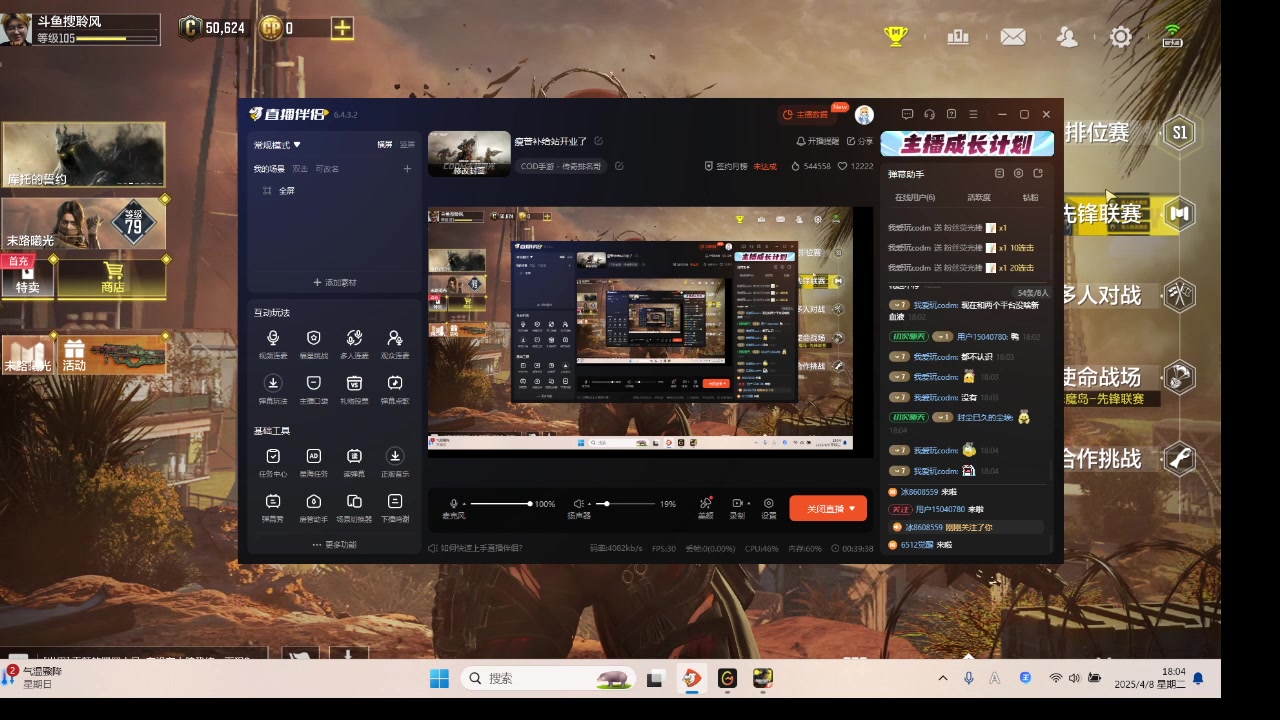
Task: Open 读弹幕 read-danmaku tool
Action: [x=354, y=462]
